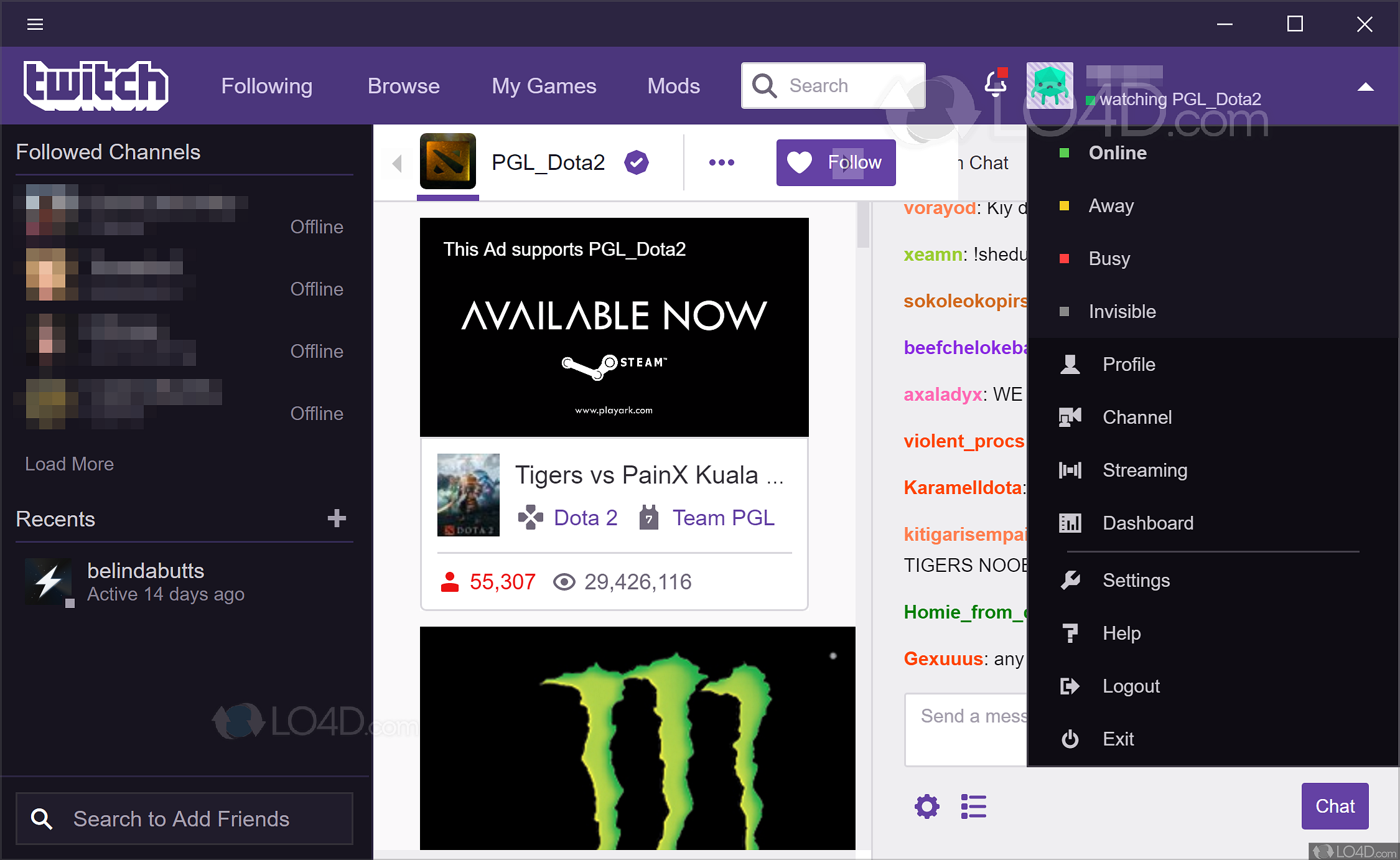The width and height of the screenshot is (1400, 860).
Task: Click the user avatar icon
Action: (x=1050, y=85)
